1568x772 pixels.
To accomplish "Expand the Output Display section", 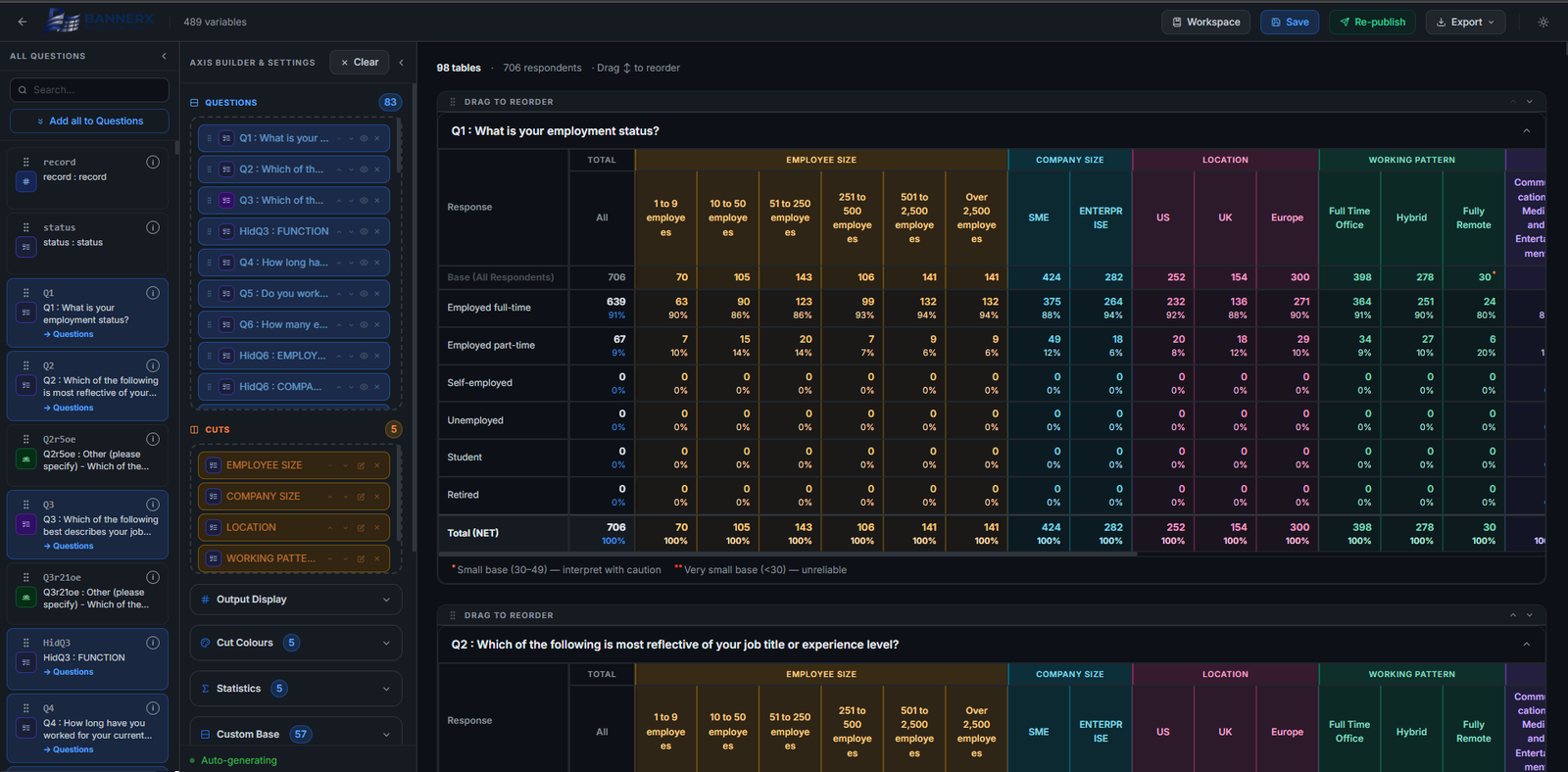I will coord(296,600).
